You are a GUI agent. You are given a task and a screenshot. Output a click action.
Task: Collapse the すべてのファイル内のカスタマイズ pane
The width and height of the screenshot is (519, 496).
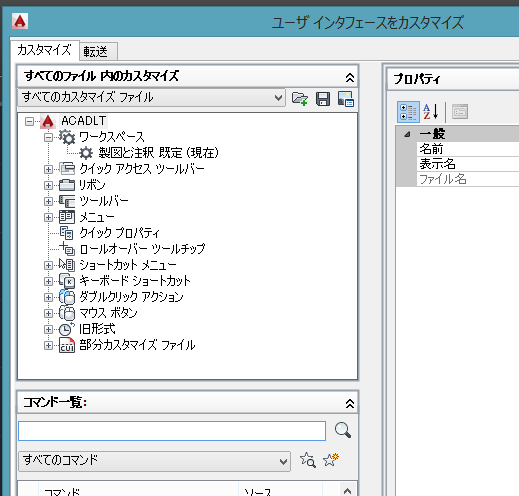coord(349,78)
